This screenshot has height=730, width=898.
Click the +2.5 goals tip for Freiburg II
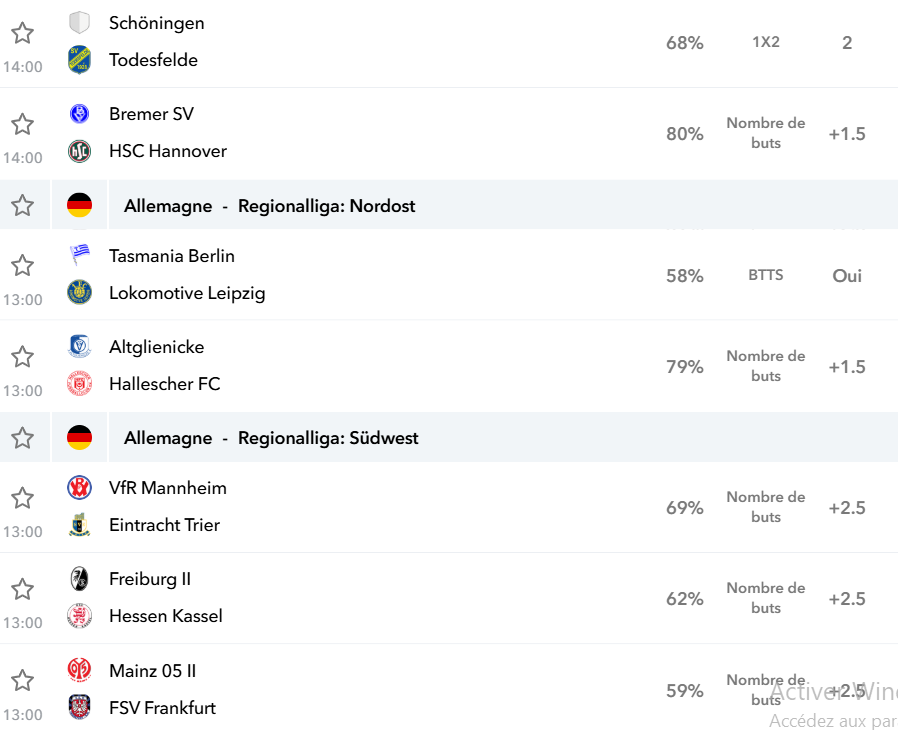pyautogui.click(x=846, y=599)
